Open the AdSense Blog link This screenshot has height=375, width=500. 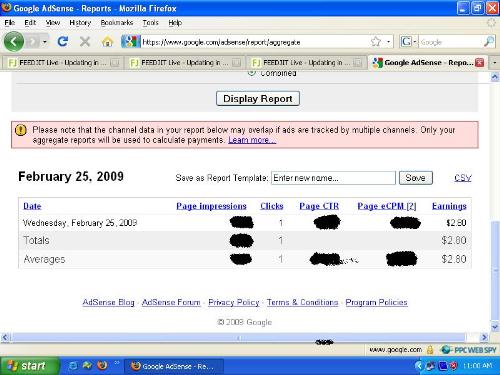click(x=108, y=302)
